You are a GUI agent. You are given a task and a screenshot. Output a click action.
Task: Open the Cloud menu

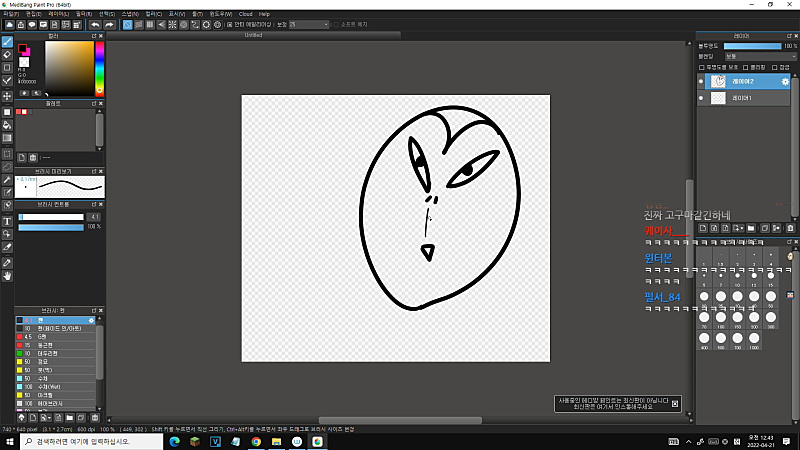pyautogui.click(x=245, y=14)
